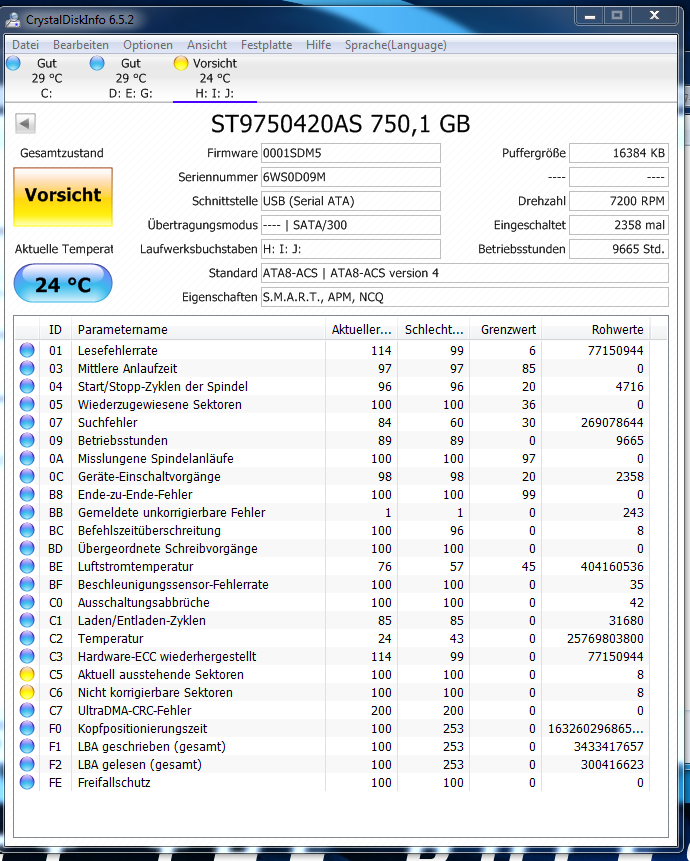The image size is (690, 861).
Task: Click status orb of Ende-zu-Ende-Fehler row
Action: point(27,494)
